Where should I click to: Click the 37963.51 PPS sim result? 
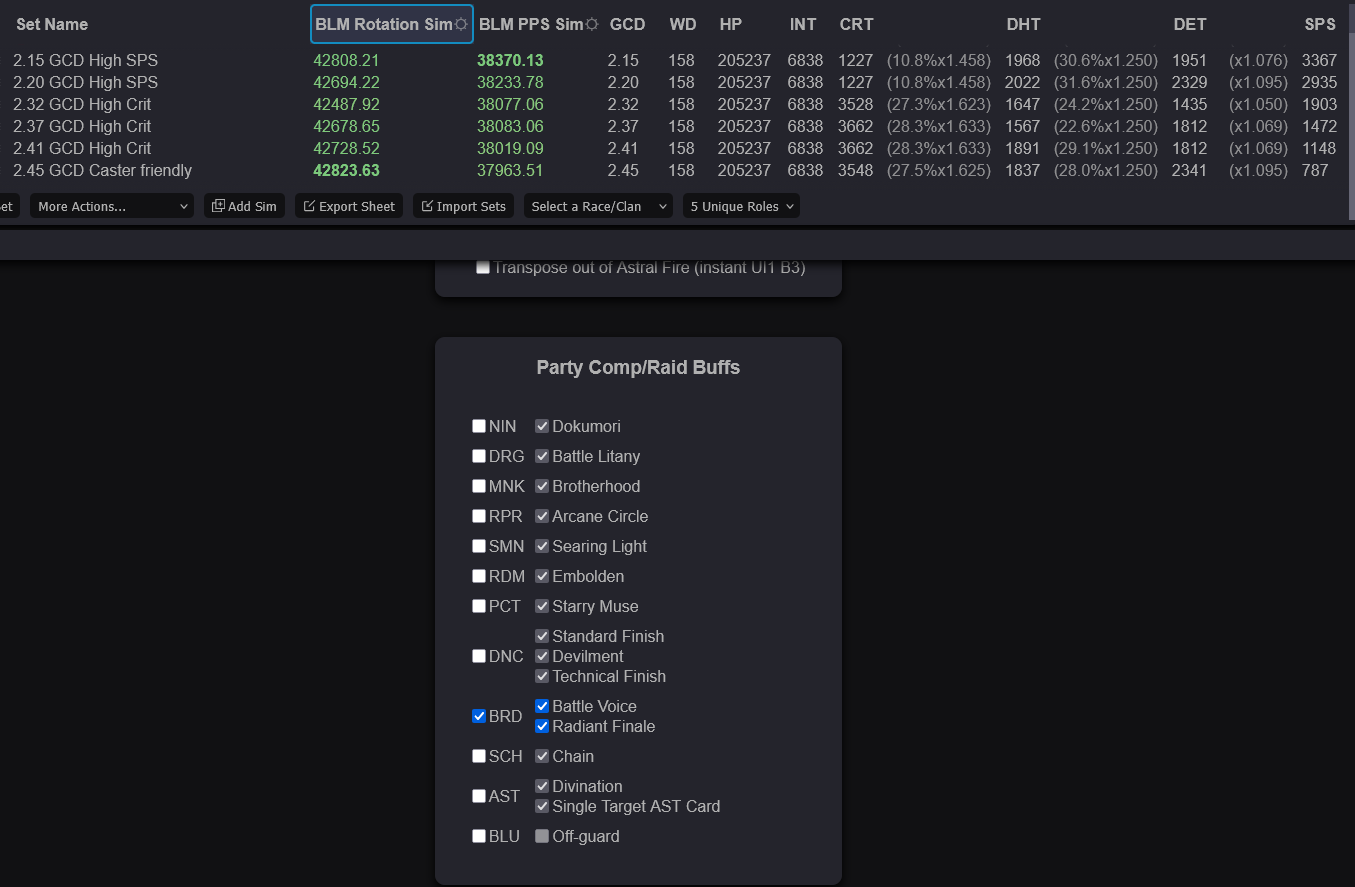point(510,170)
